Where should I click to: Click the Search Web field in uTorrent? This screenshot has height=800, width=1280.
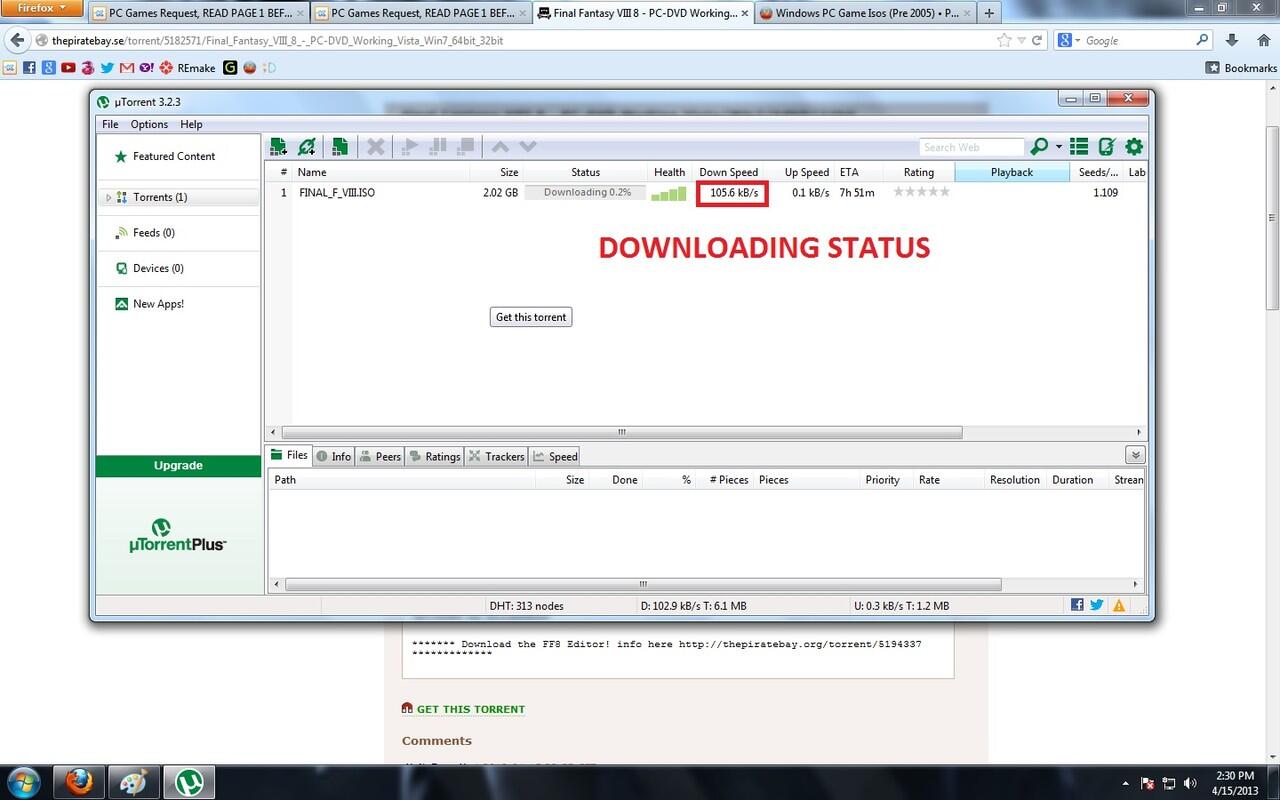point(971,147)
